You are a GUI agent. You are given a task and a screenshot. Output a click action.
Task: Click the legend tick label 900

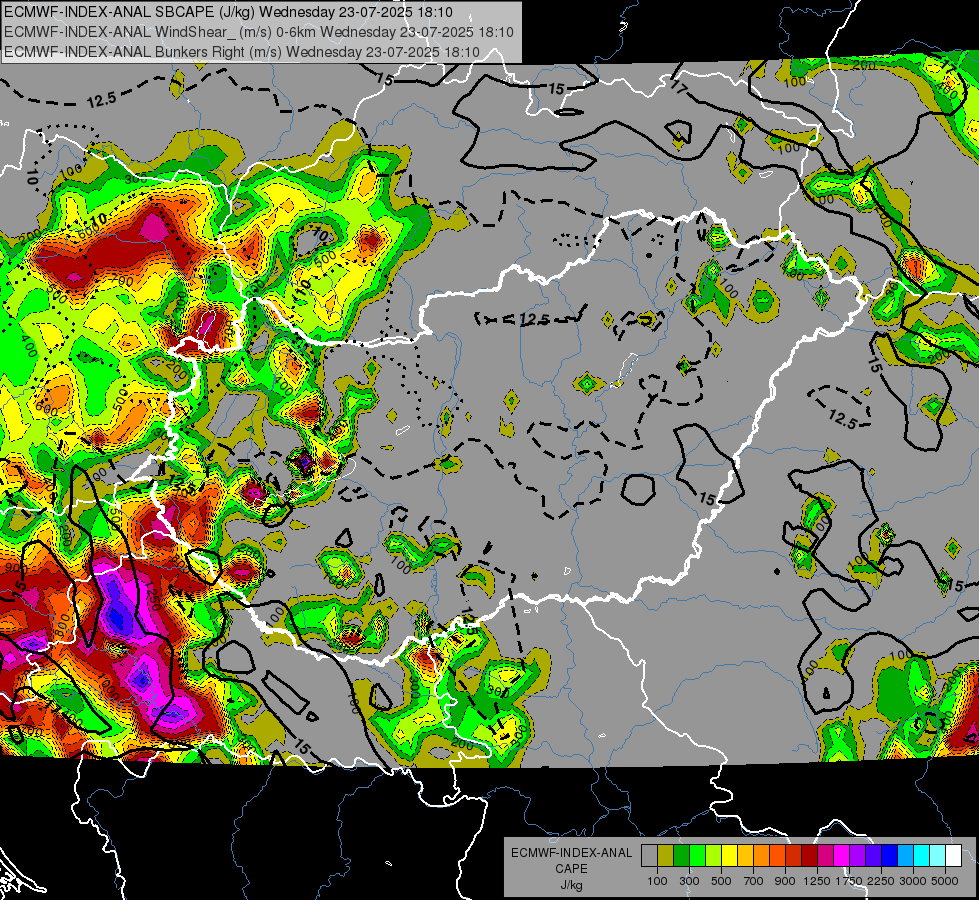coord(785,881)
